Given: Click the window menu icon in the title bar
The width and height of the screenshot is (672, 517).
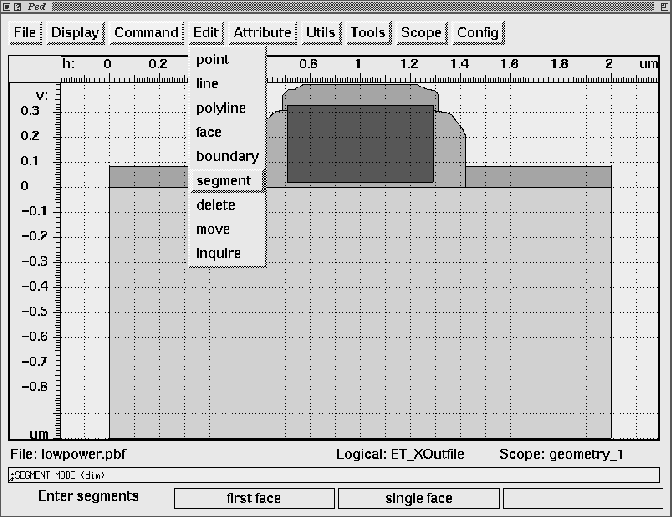Looking at the screenshot, I should pos(6,6).
